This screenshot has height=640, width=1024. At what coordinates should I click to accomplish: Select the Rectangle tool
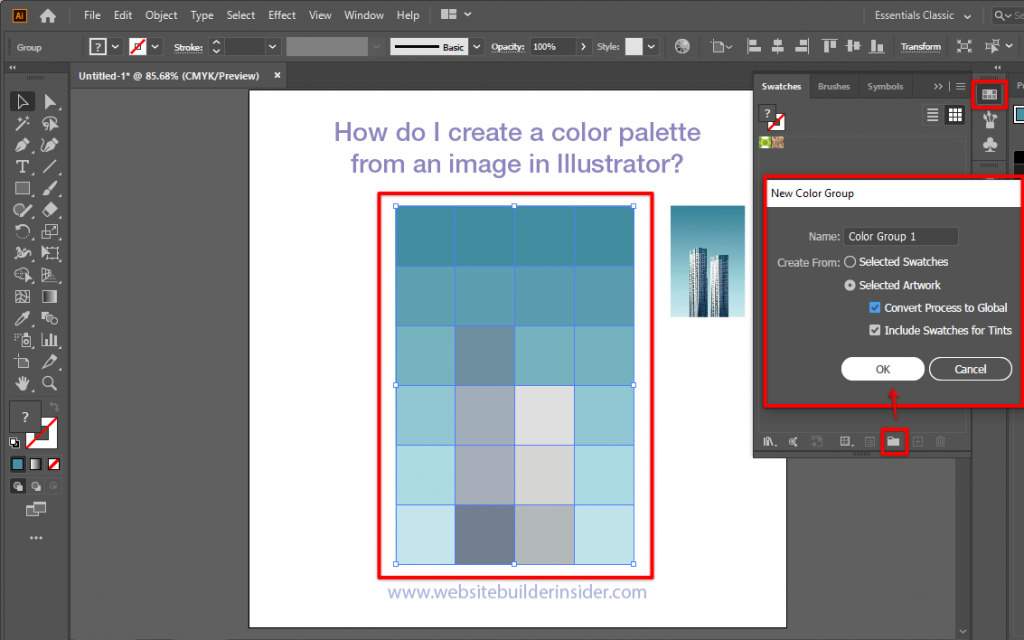[22, 188]
